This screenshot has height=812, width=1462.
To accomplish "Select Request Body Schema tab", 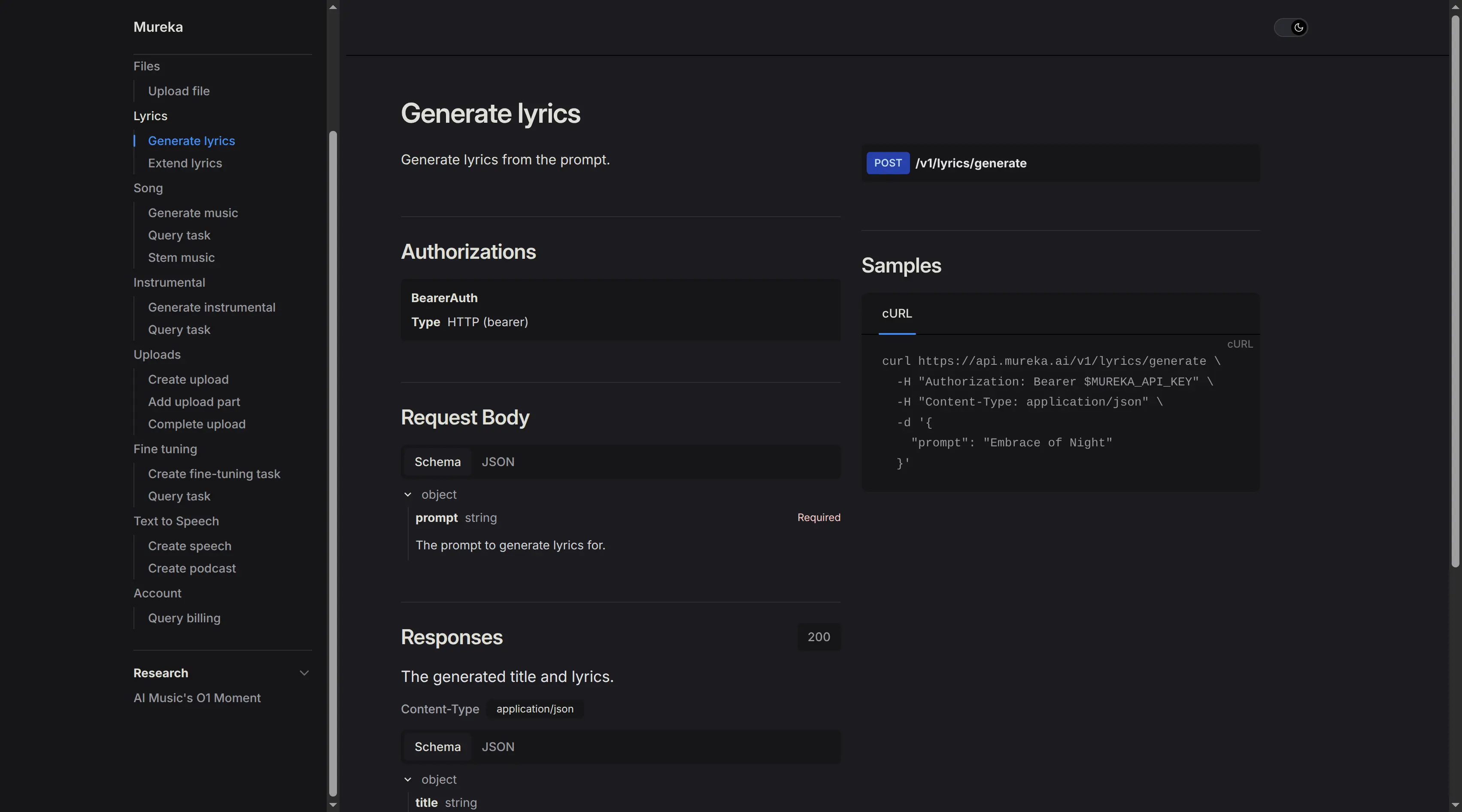I will tap(437, 462).
